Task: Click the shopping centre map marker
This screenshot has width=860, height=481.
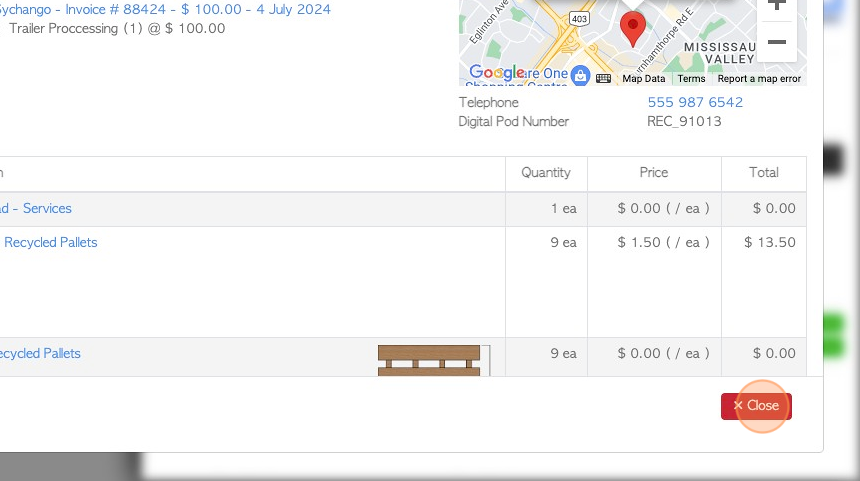Action: [580, 74]
